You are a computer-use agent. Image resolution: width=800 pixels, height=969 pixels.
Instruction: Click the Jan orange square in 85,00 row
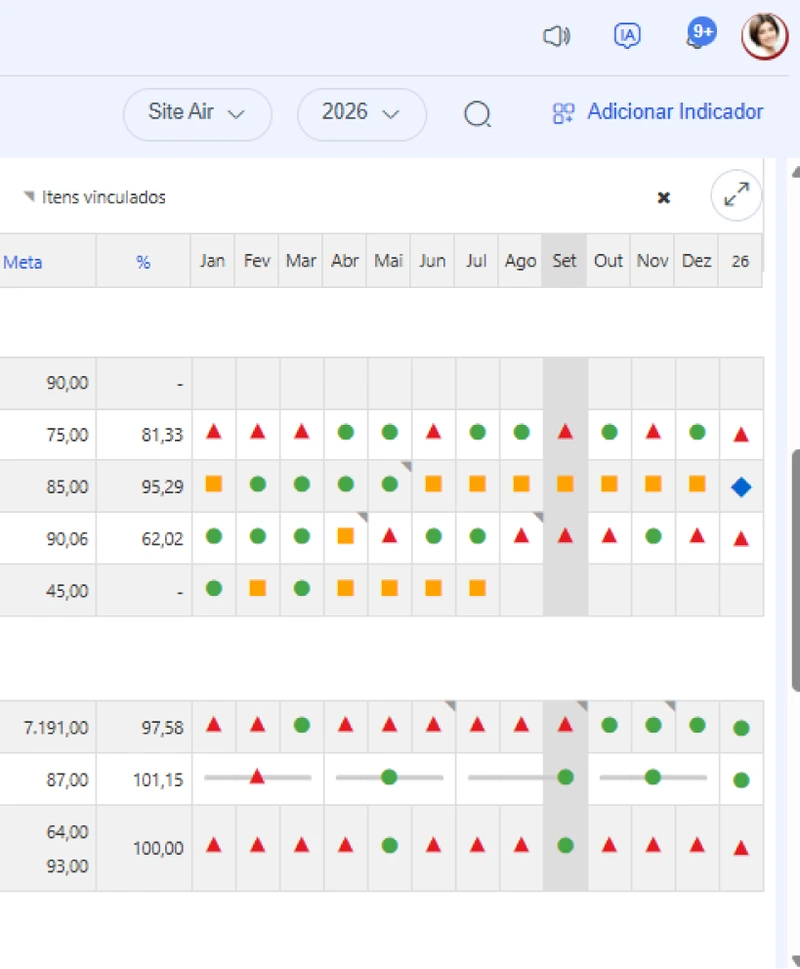click(214, 484)
